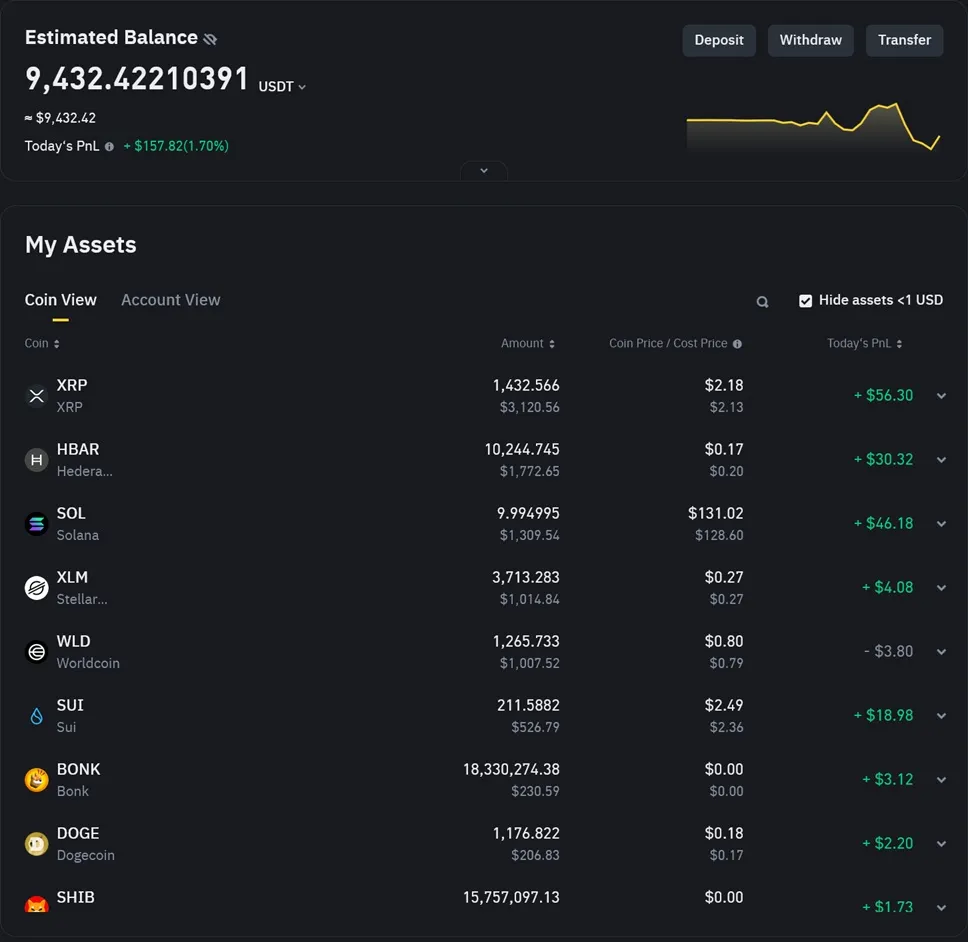Click the Worldcoin name label
The width and height of the screenshot is (968, 942).
point(88,664)
